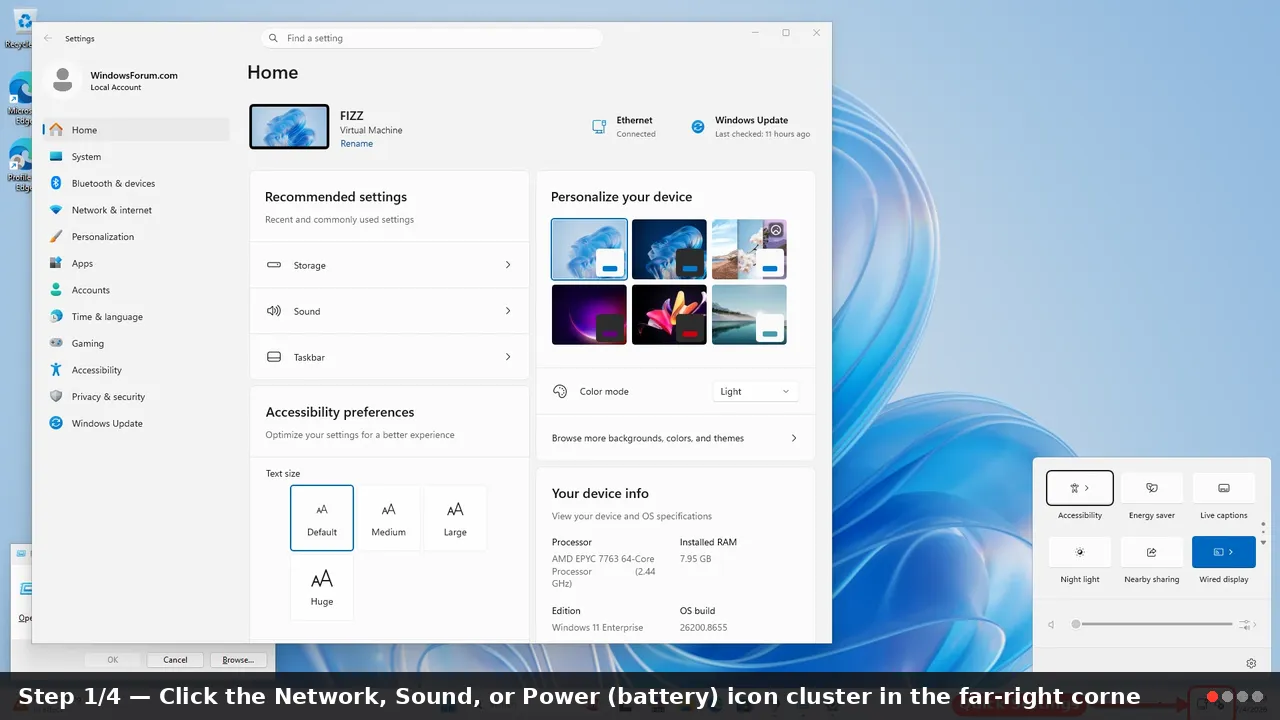Image resolution: width=1280 pixels, height=720 pixels.
Task: Click the Ethernet Connected status text
Action: point(635,127)
